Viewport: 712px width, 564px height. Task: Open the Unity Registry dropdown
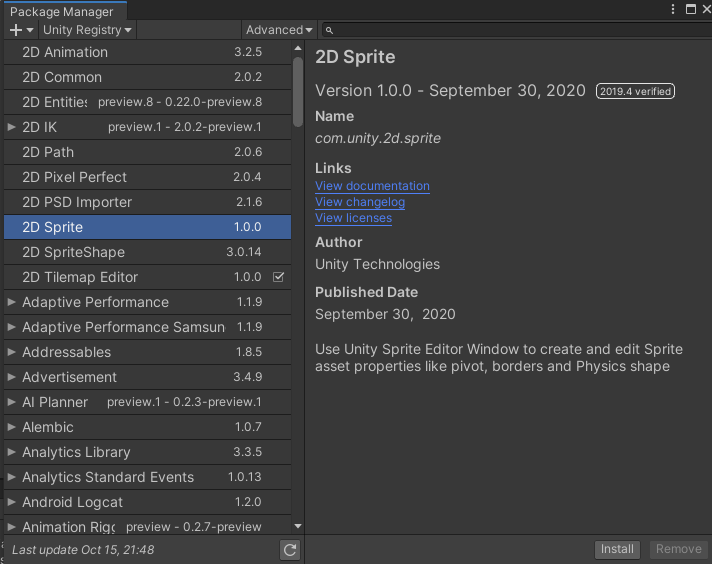pyautogui.click(x=87, y=30)
